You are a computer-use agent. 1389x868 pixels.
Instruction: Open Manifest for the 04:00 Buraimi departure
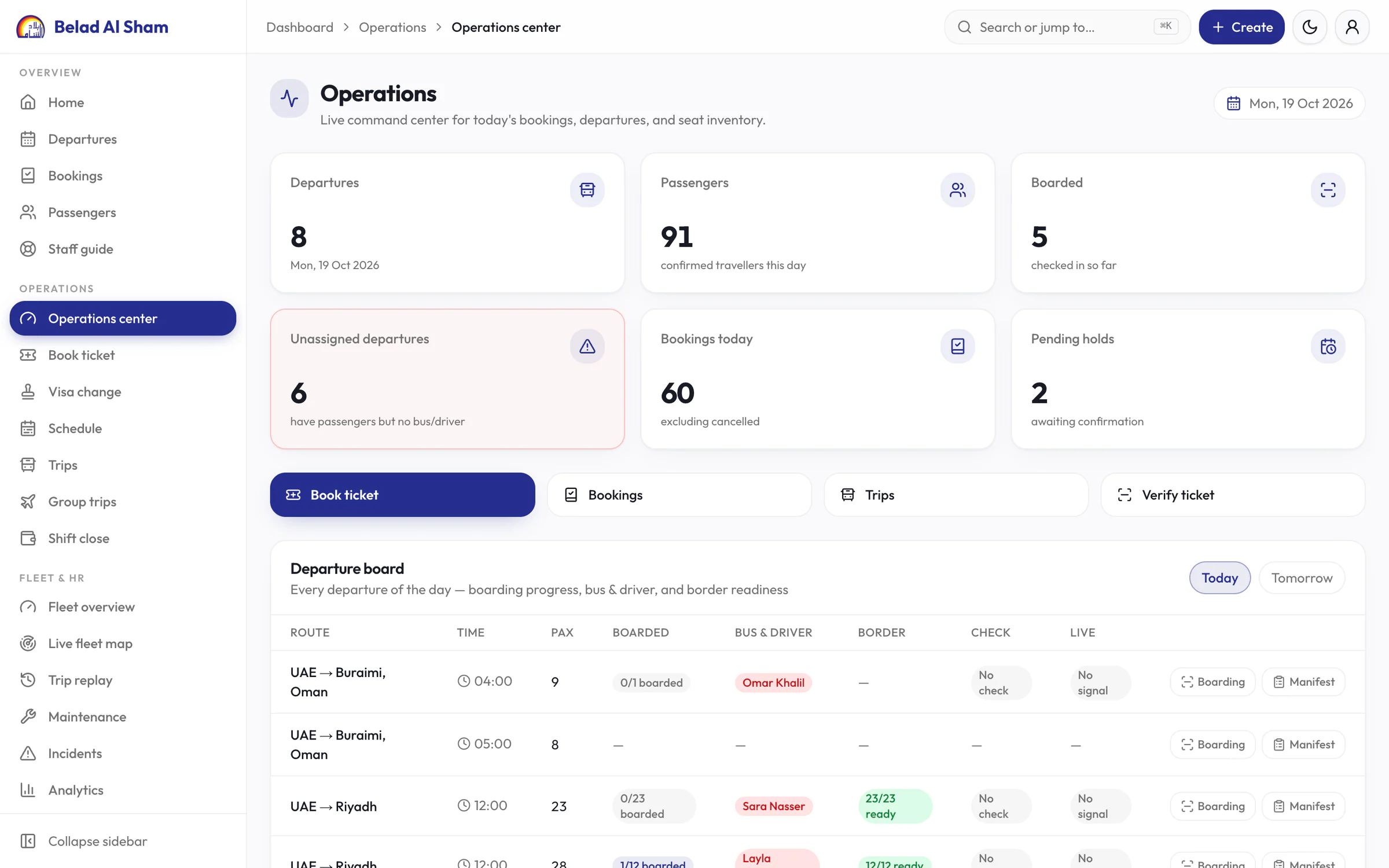click(1303, 682)
